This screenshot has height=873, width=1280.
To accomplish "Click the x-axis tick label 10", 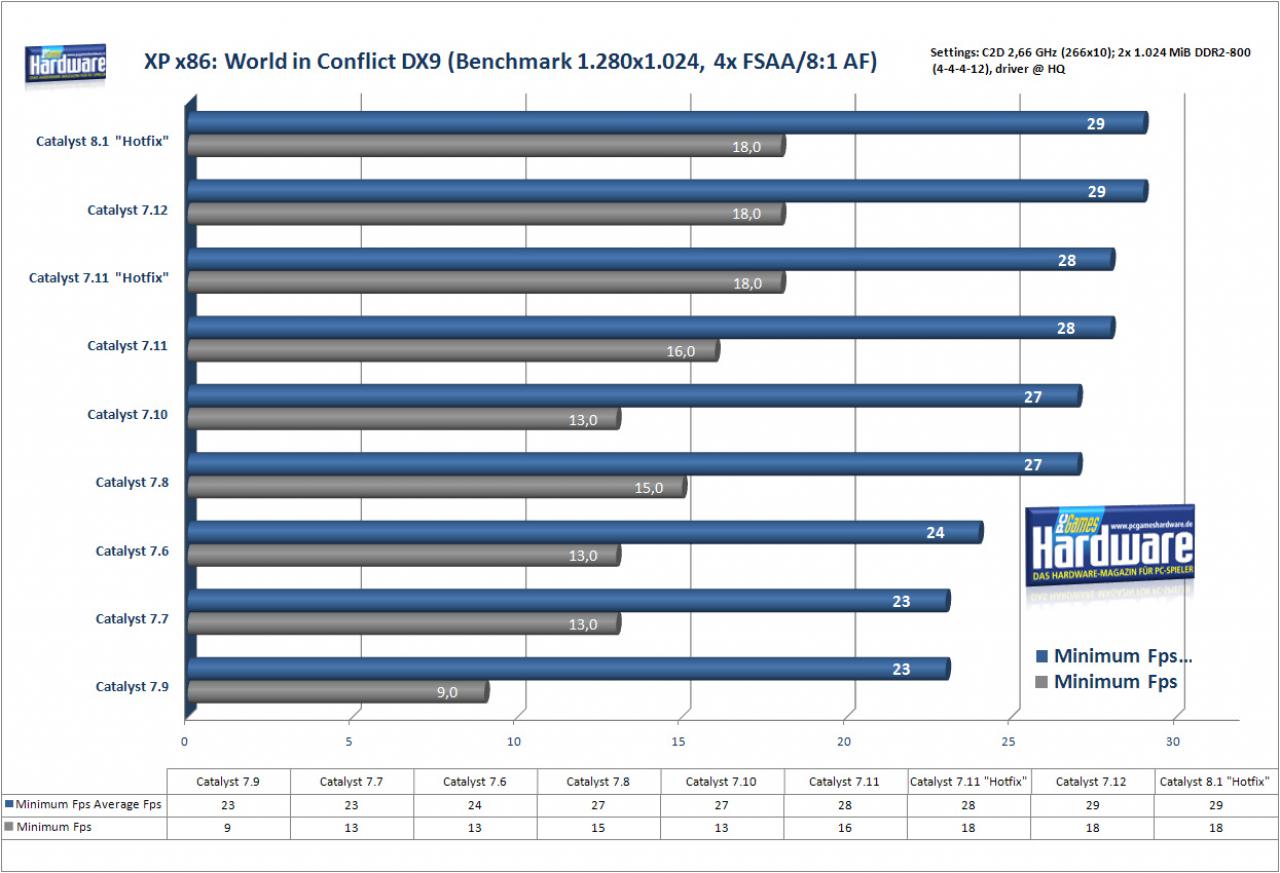I will pyautogui.click(x=514, y=742).
